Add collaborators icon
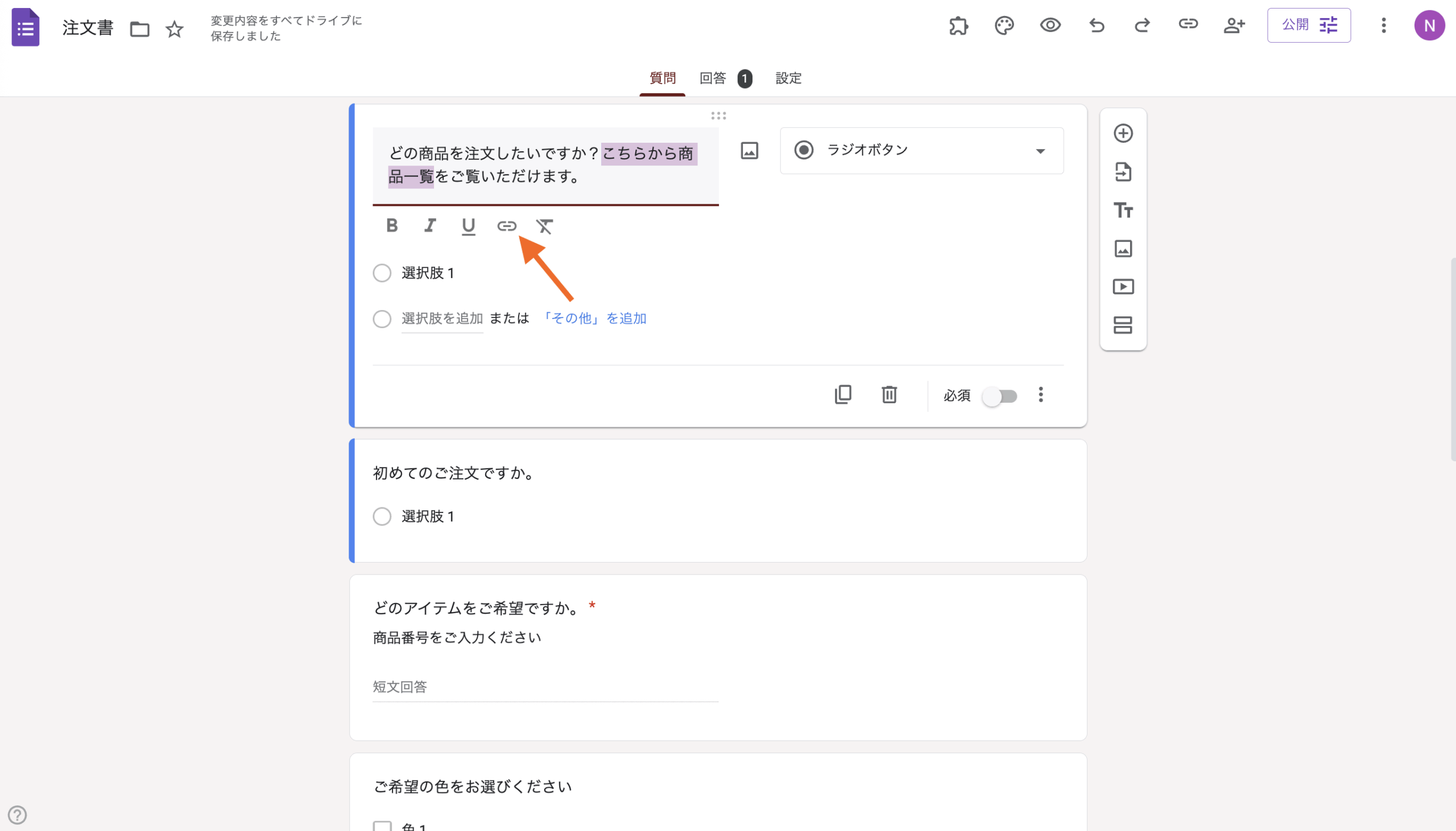 coord(1234,25)
